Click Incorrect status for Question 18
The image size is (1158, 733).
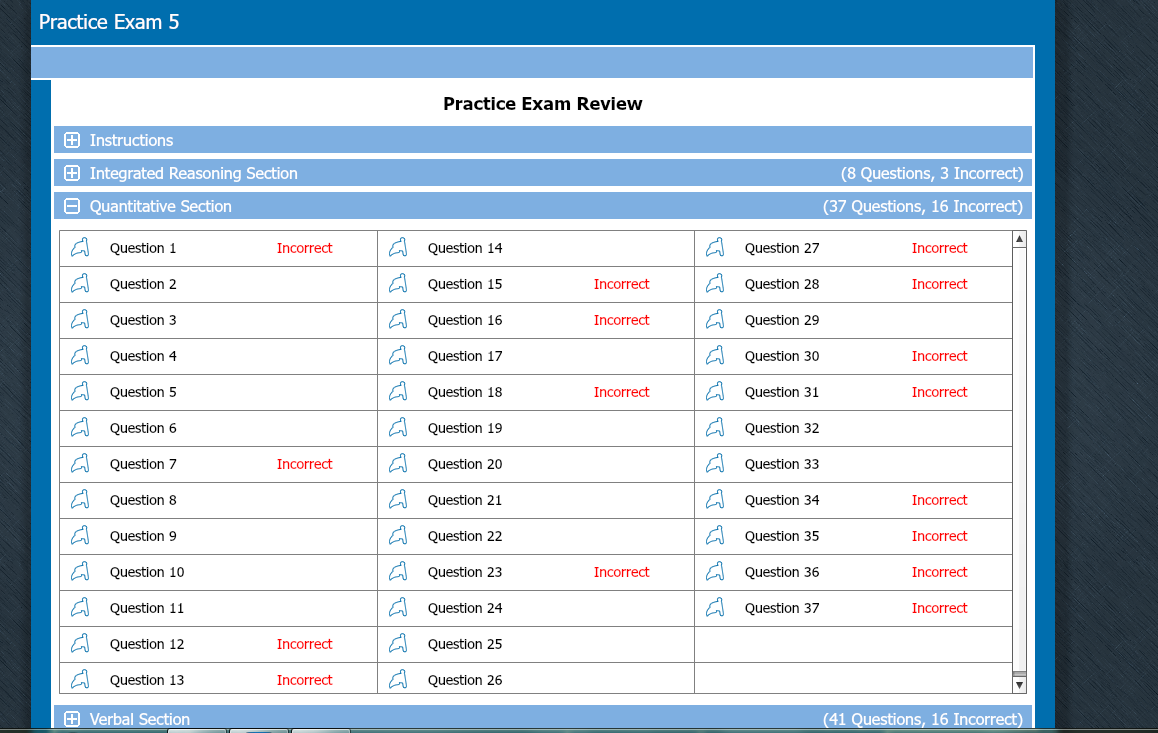pos(621,392)
